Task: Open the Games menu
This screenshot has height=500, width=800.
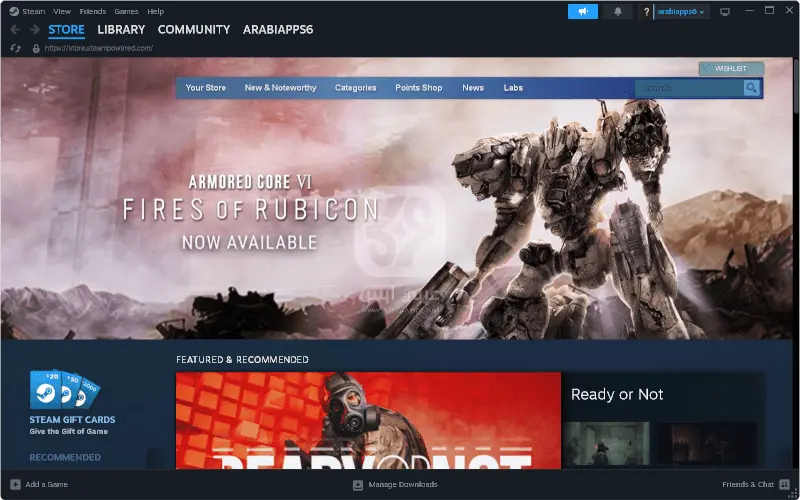Action: click(126, 11)
